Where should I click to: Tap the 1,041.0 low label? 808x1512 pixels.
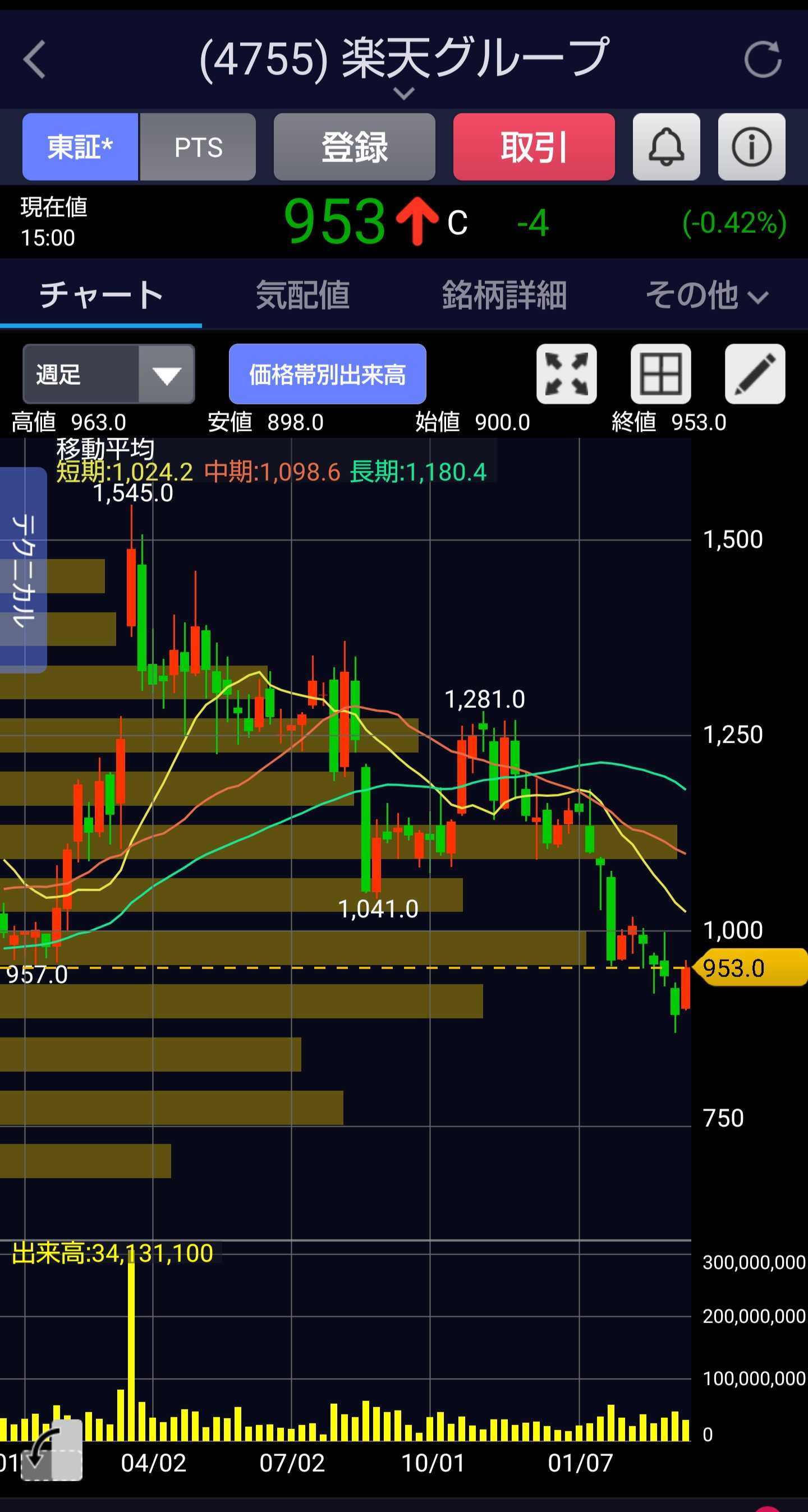click(x=378, y=909)
